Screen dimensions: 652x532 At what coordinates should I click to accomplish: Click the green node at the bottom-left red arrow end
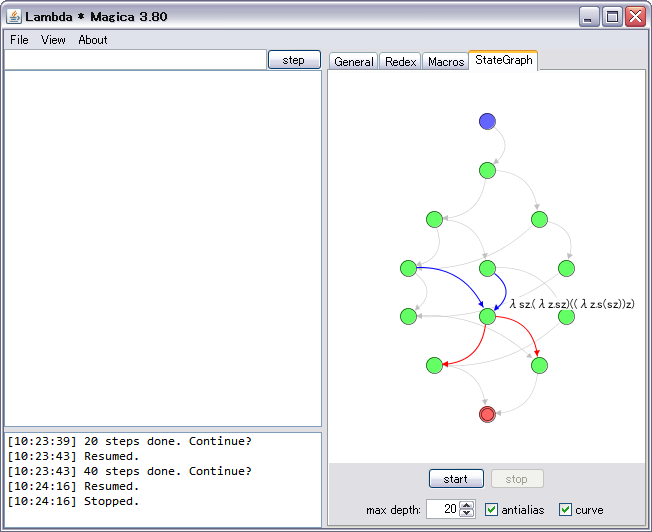click(x=434, y=365)
